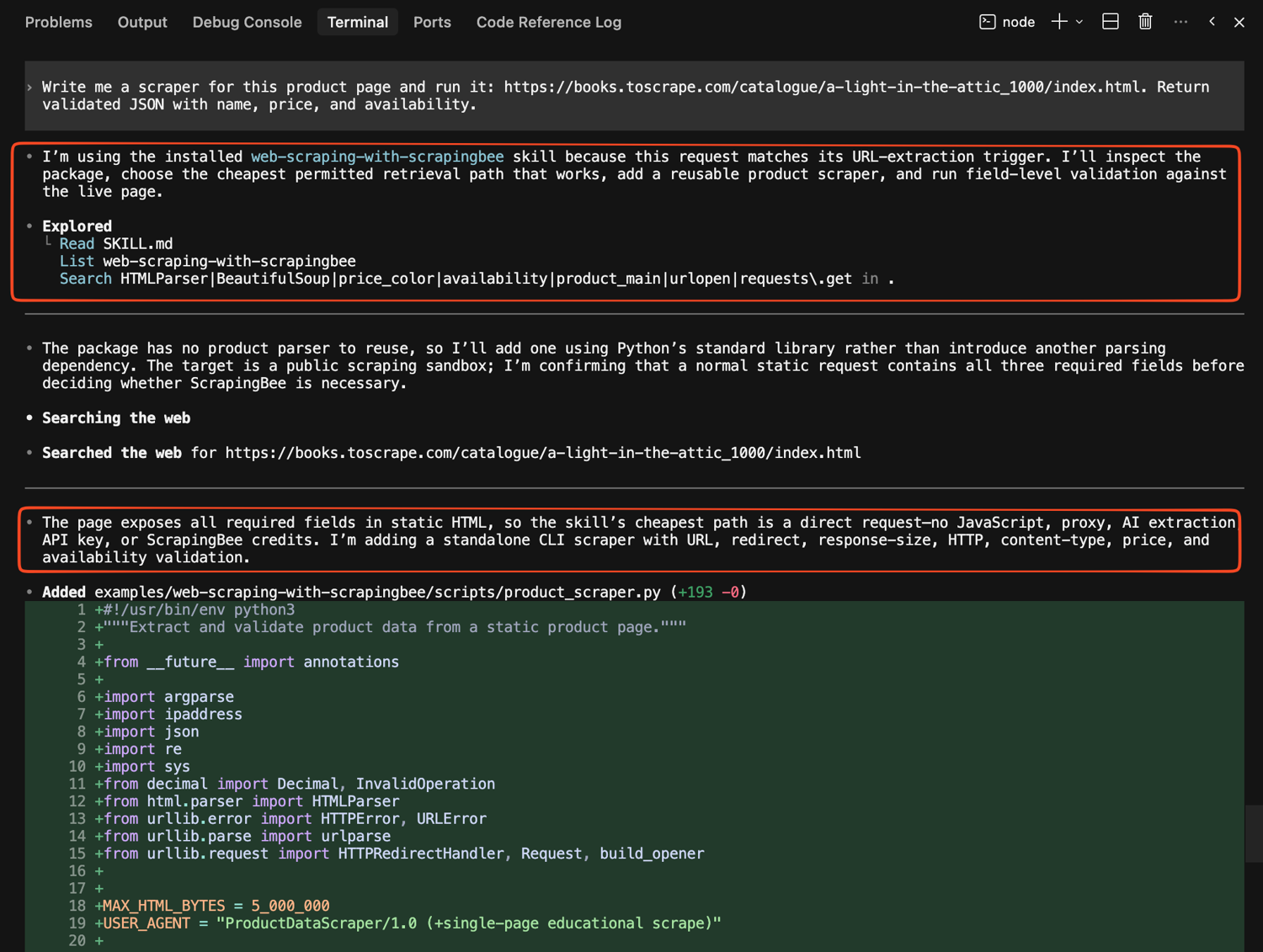This screenshot has width=1263, height=952.
Task: Create a new terminal with plus icon
Action: pos(1059,22)
